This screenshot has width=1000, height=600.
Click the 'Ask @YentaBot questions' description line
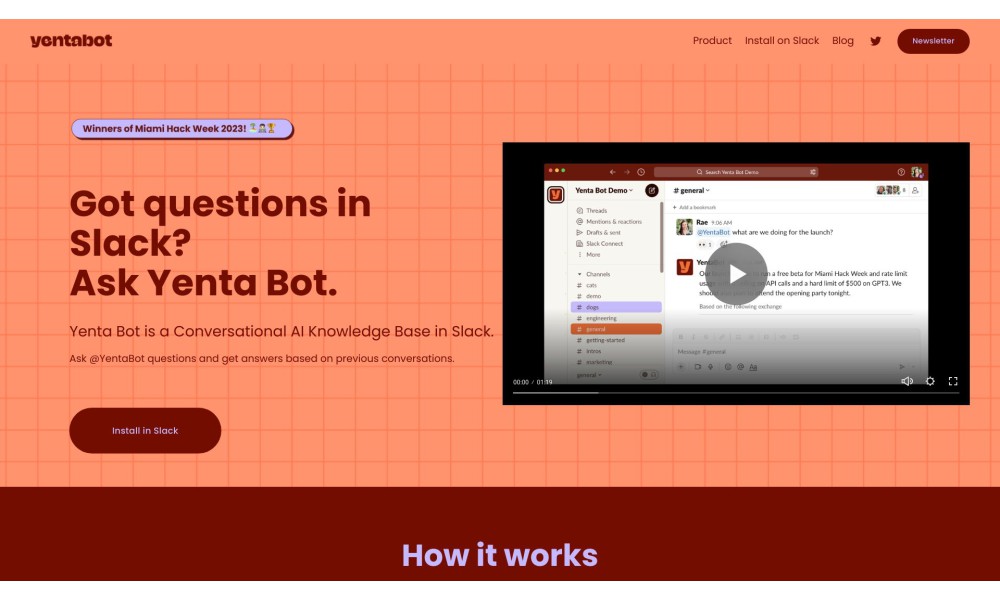pos(261,358)
